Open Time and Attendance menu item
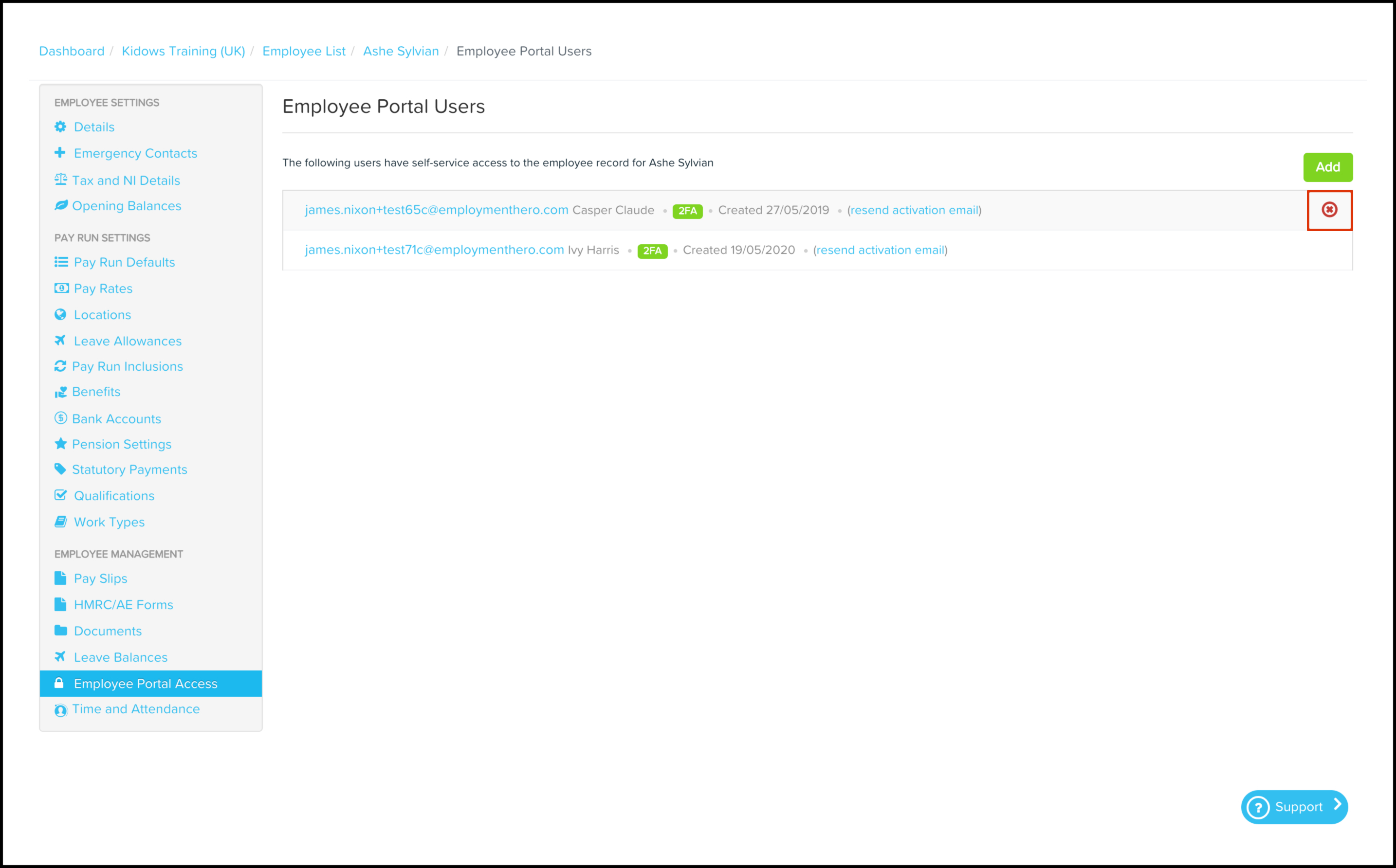The width and height of the screenshot is (1396, 868). (135, 709)
